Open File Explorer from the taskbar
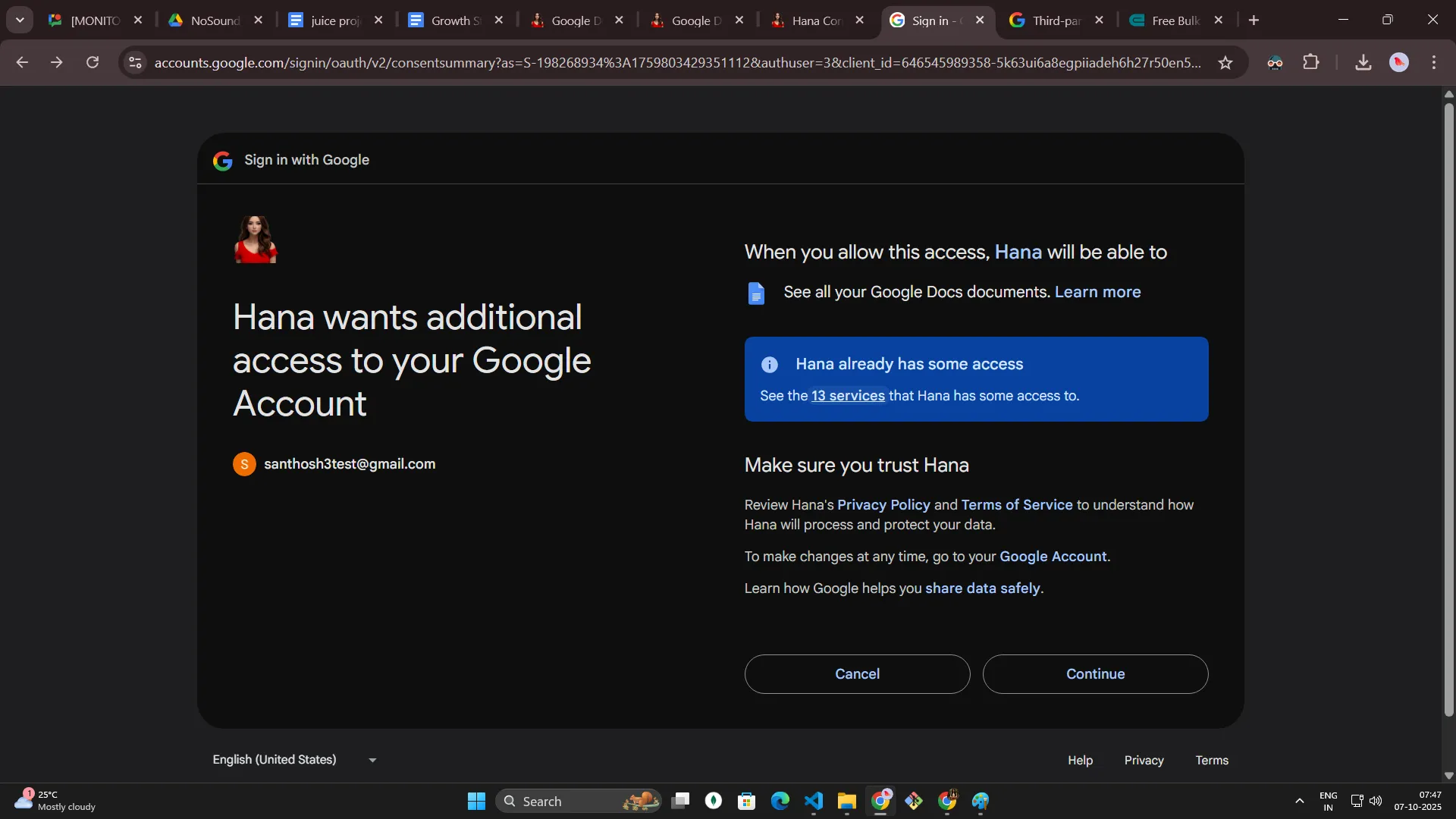Viewport: 1456px width, 819px height. click(846, 801)
